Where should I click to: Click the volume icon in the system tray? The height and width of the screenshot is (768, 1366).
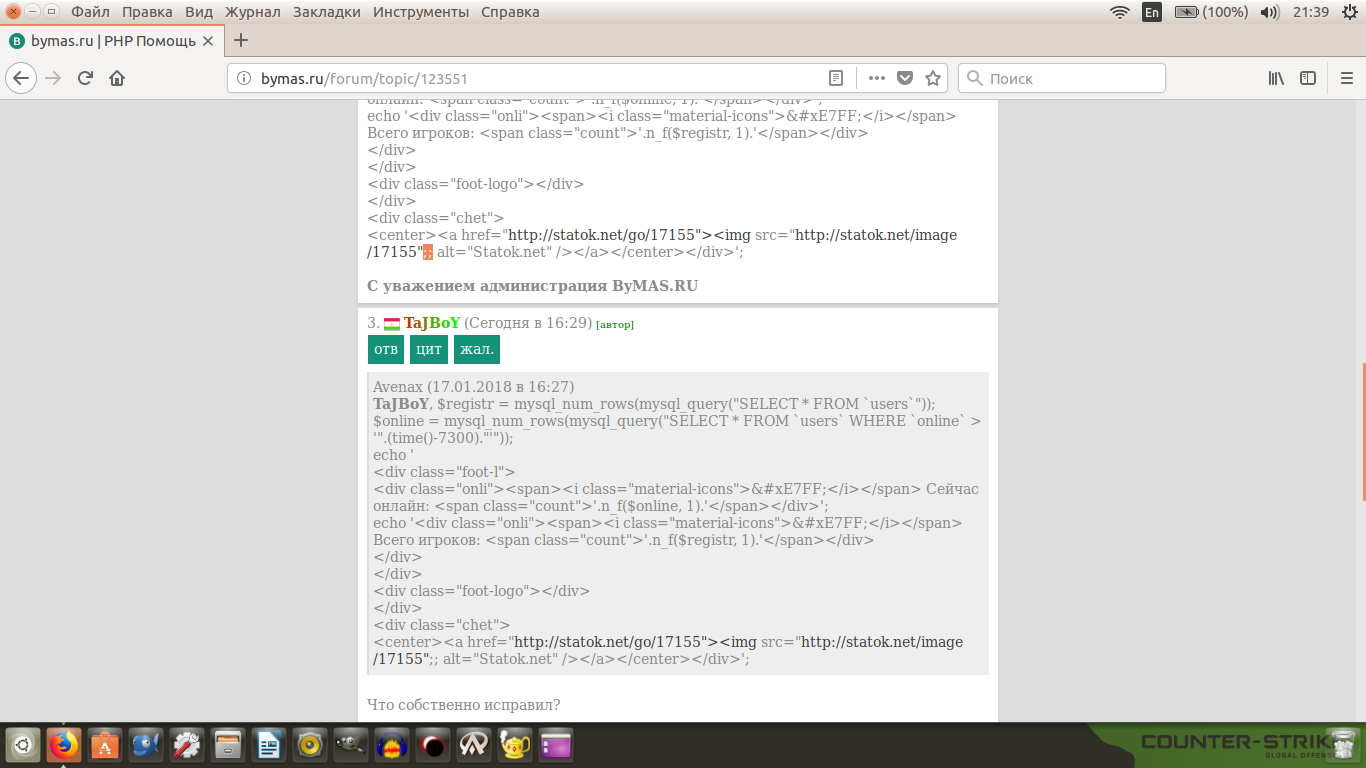1270,12
